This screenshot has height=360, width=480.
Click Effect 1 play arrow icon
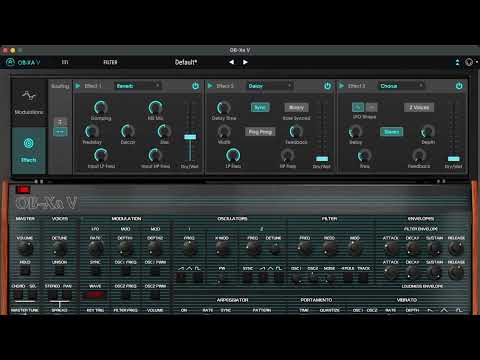coord(78,86)
